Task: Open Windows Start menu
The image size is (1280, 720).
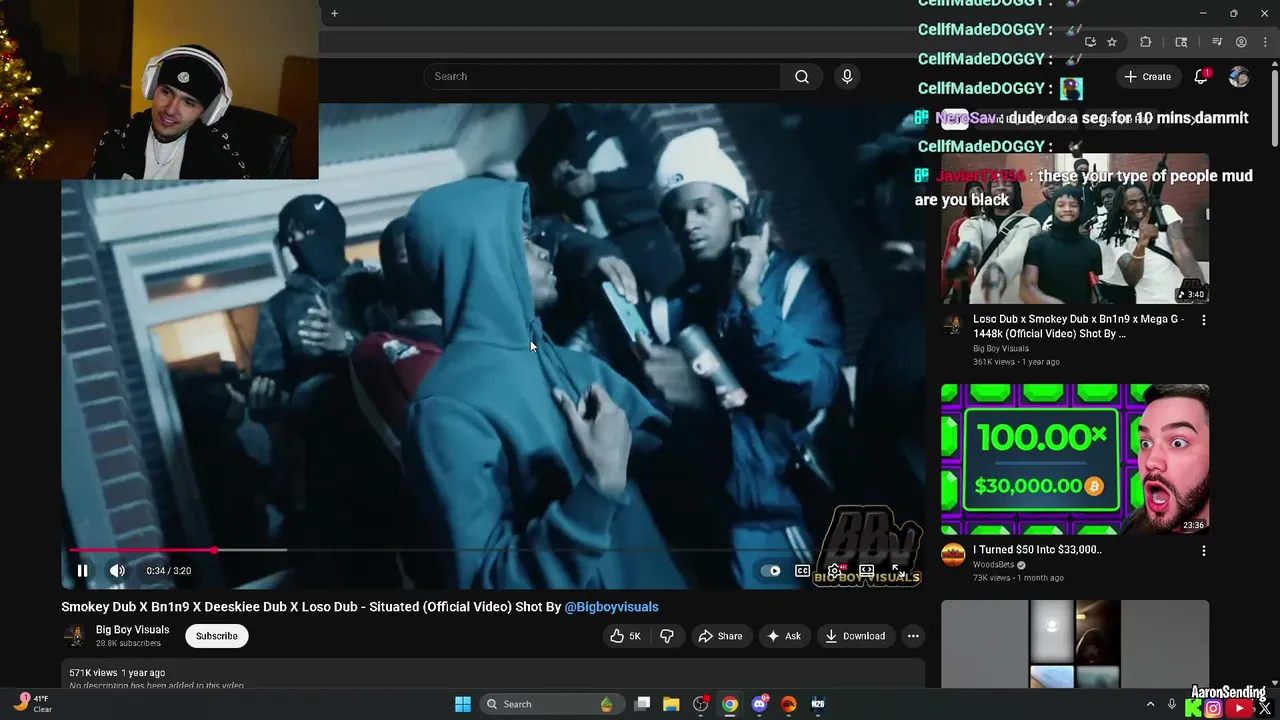Action: (463, 704)
